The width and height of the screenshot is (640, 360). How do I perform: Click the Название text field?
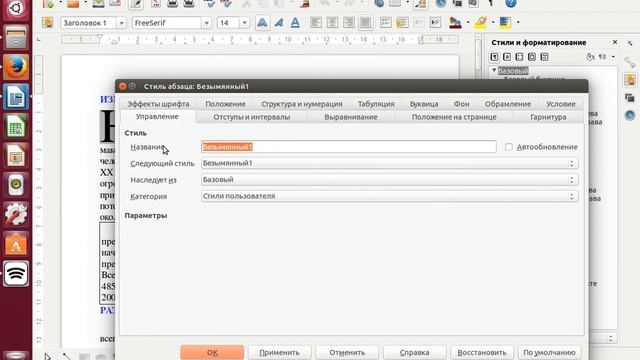(x=349, y=147)
